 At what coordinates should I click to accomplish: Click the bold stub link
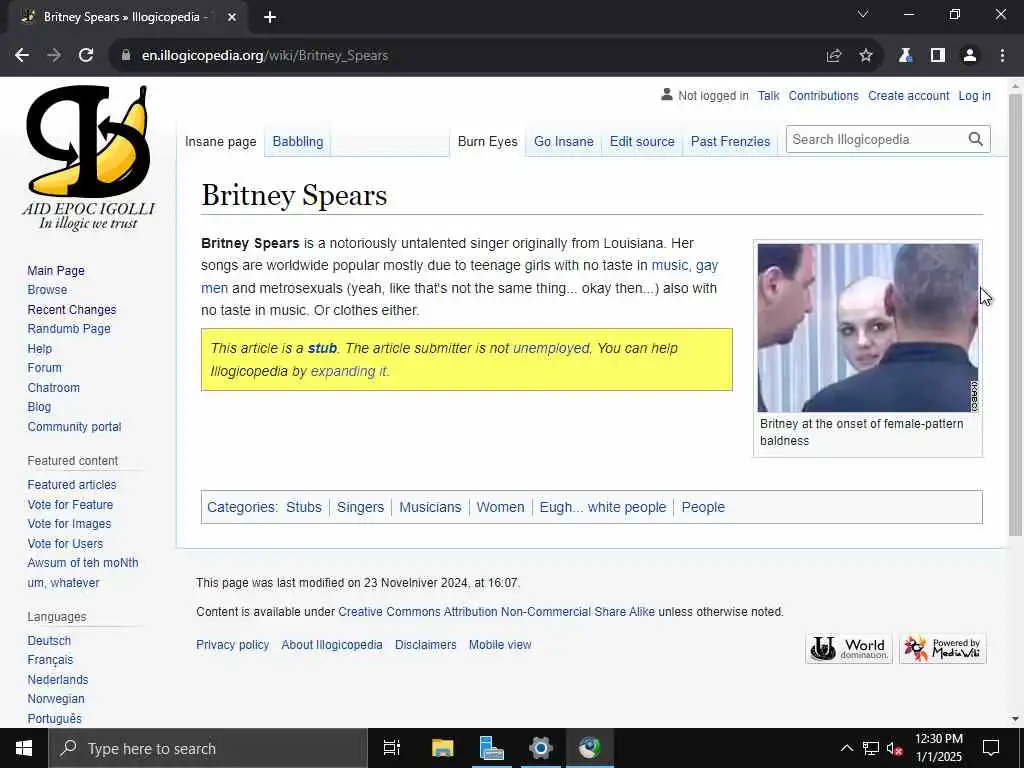click(322, 348)
